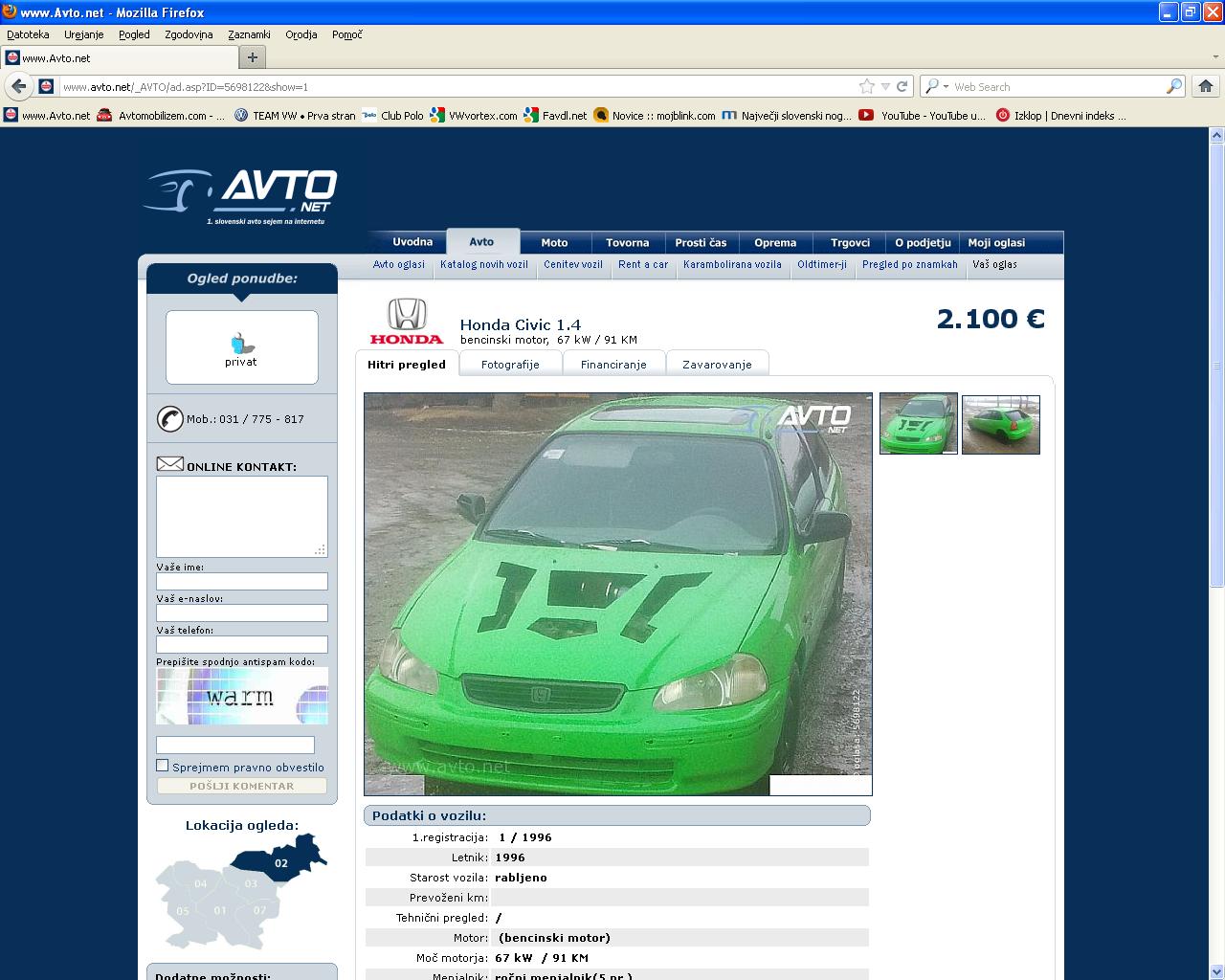The width and height of the screenshot is (1225, 980).
Task: Select the Tovorna navigation tab
Action: coord(628,243)
